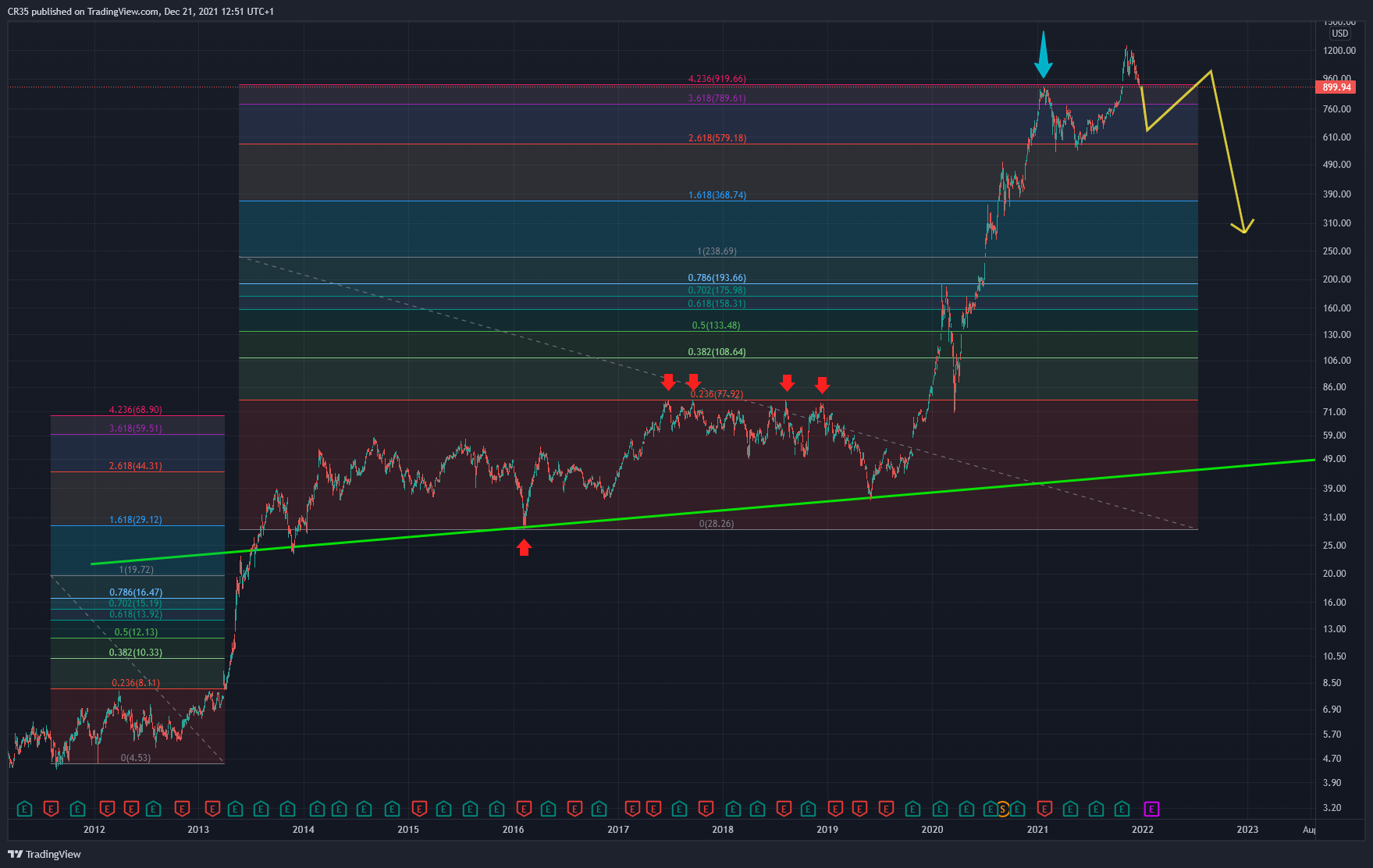Click the 3.20 price axis label
Viewport: 1373px width, 868px height.
(x=1332, y=808)
